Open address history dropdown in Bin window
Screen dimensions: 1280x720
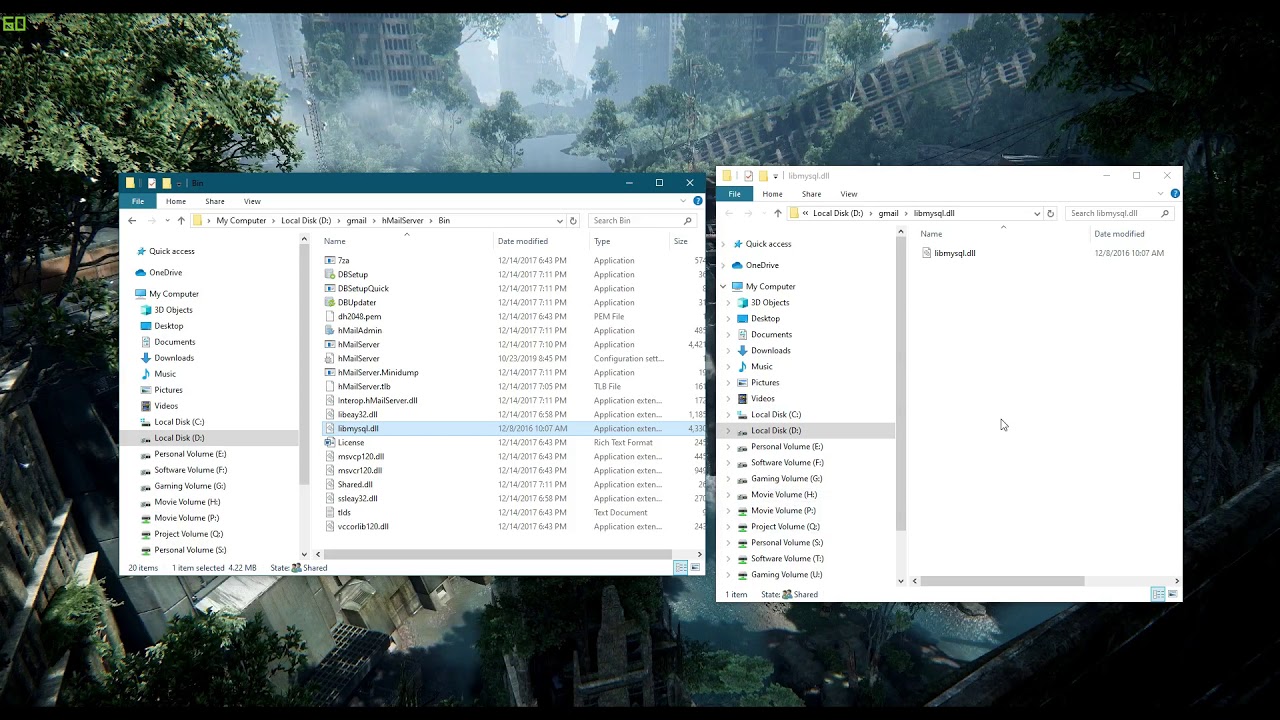point(559,220)
